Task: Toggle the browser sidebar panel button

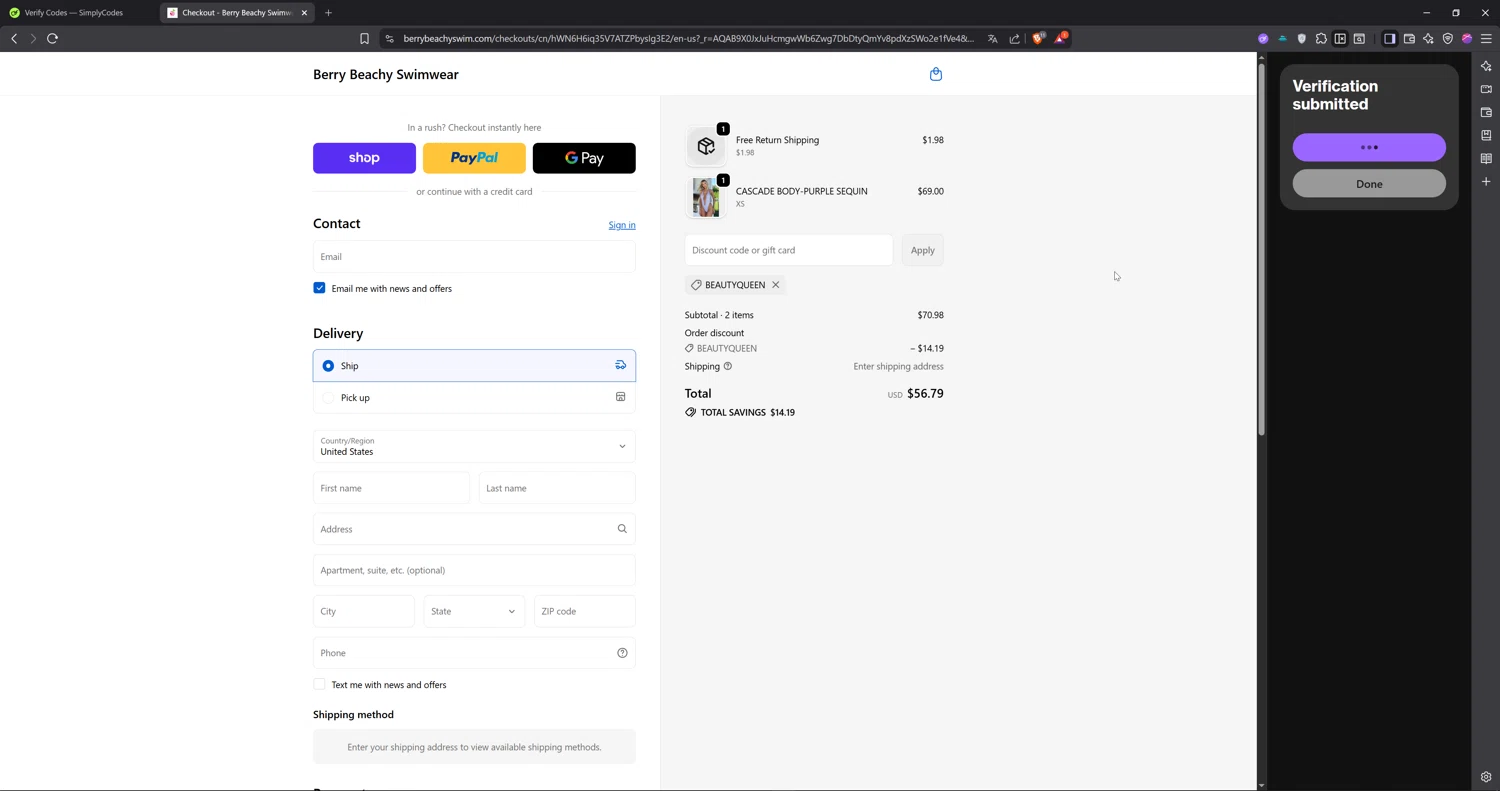Action: point(1389,39)
